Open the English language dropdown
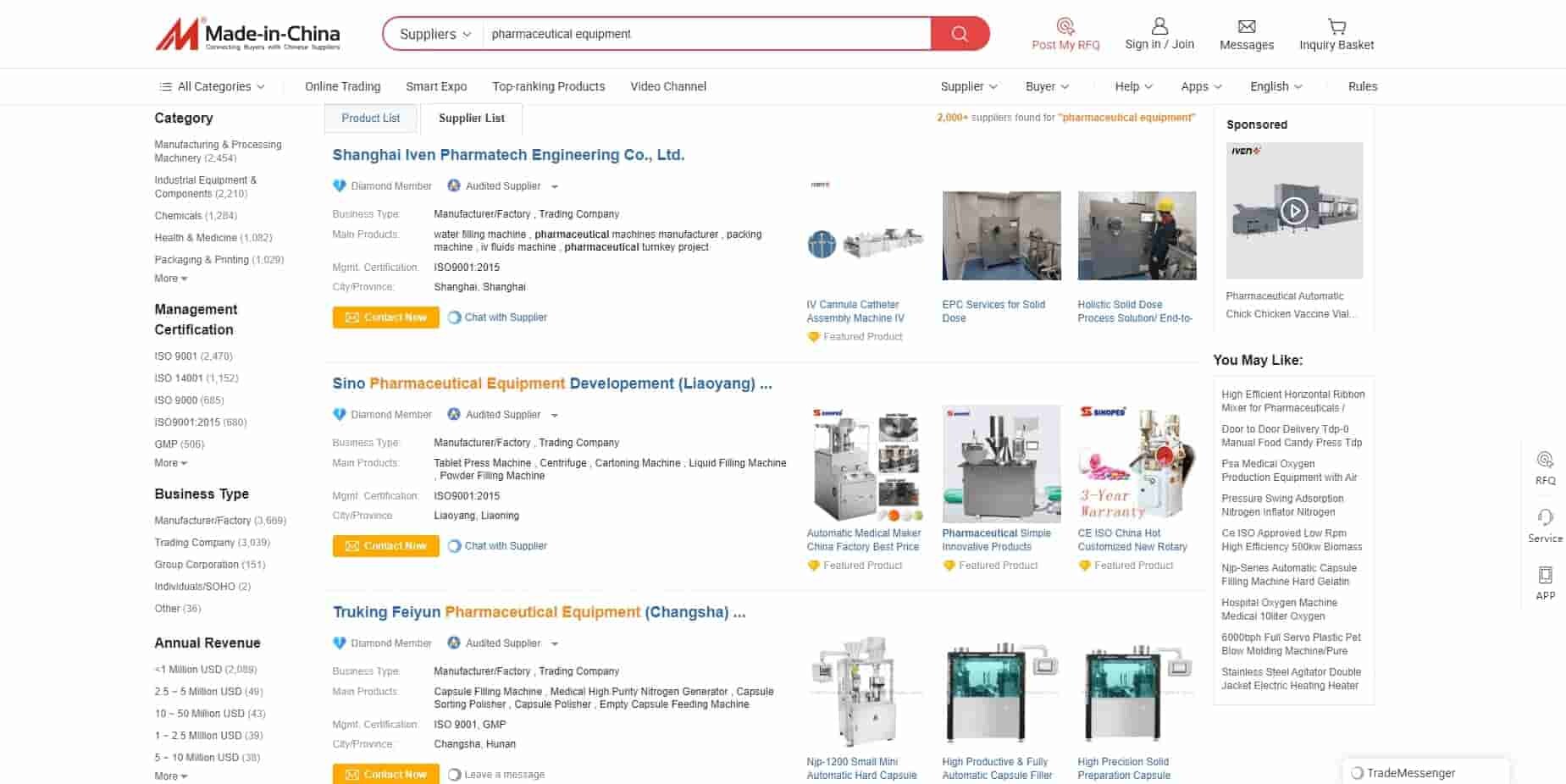The image size is (1566, 784). (1276, 86)
